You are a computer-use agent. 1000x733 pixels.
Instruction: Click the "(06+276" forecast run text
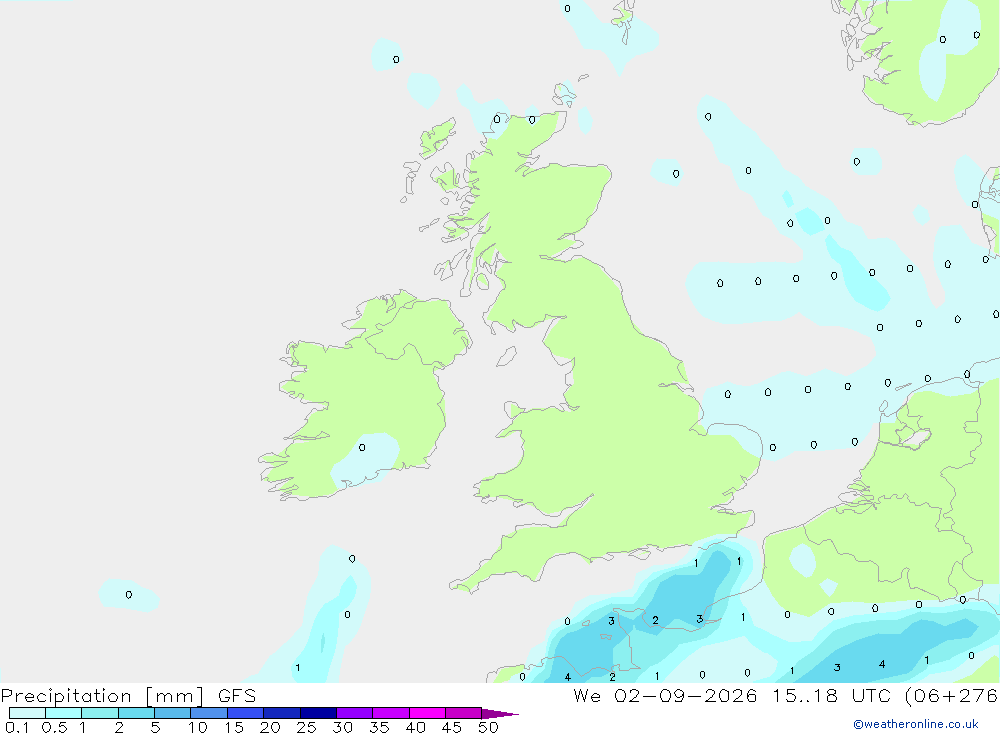tap(952, 695)
